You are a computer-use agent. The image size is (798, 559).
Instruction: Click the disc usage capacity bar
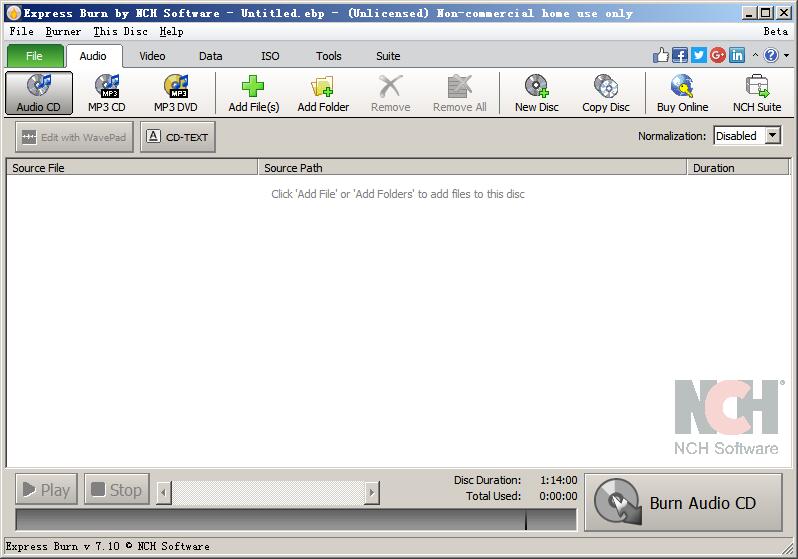296,520
